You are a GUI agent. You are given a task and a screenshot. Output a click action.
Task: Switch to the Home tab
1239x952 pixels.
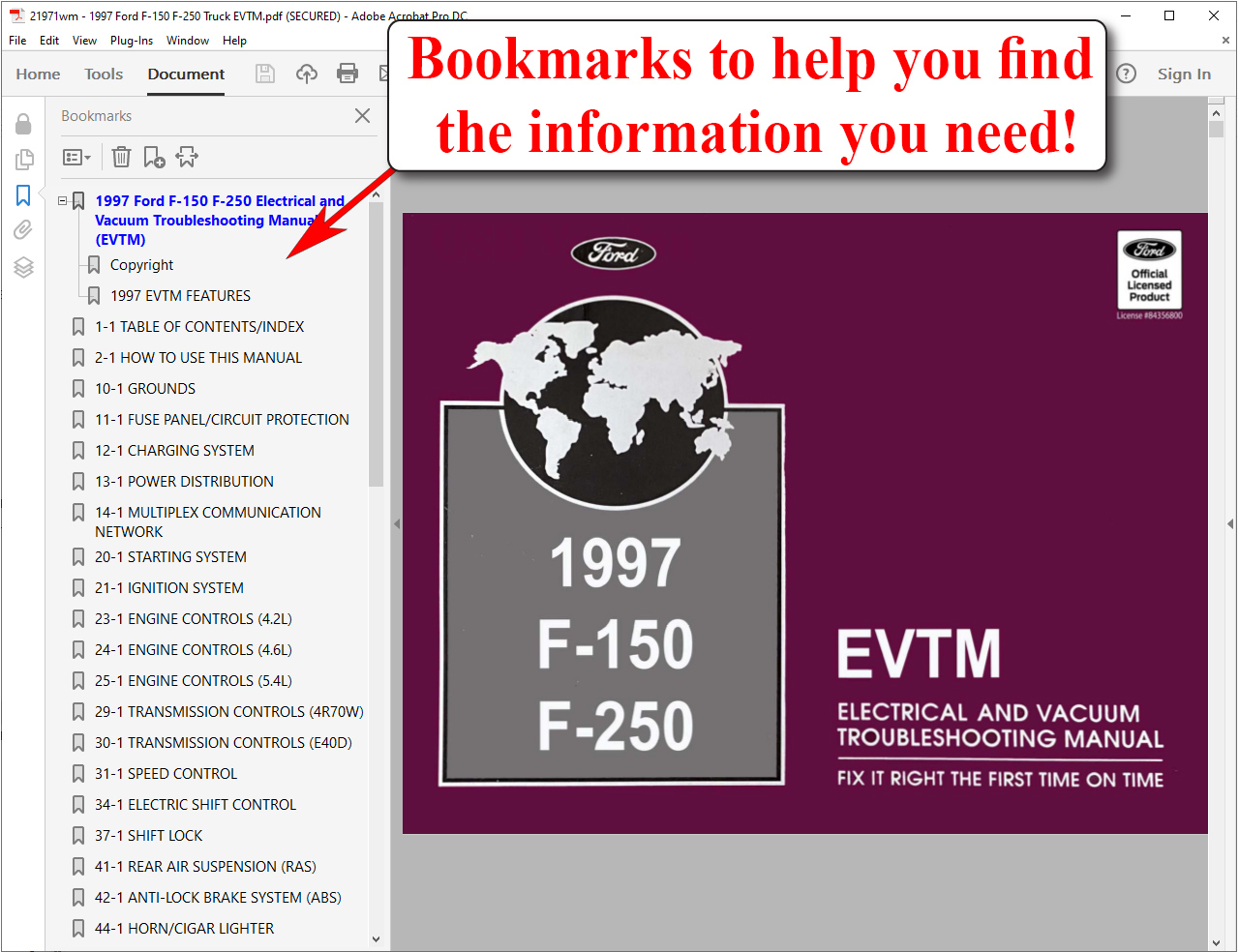coord(38,74)
